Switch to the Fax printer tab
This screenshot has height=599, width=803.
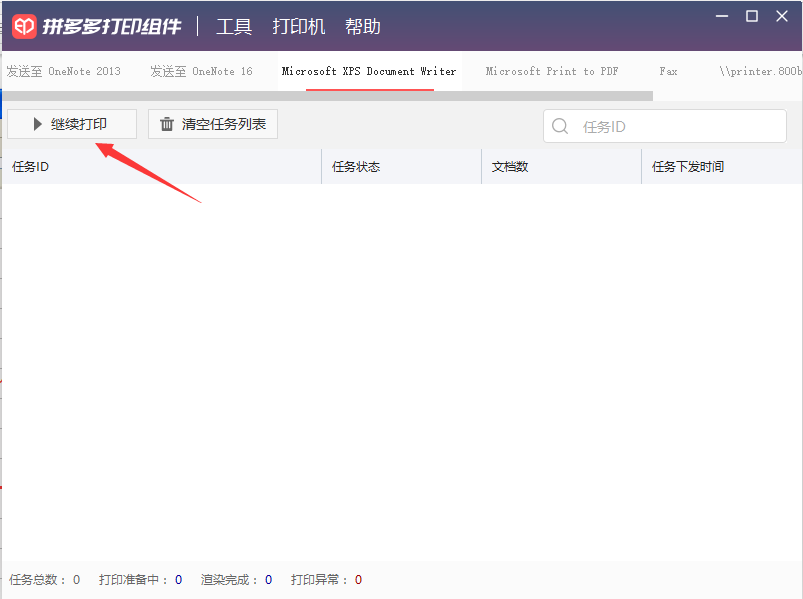pos(668,71)
